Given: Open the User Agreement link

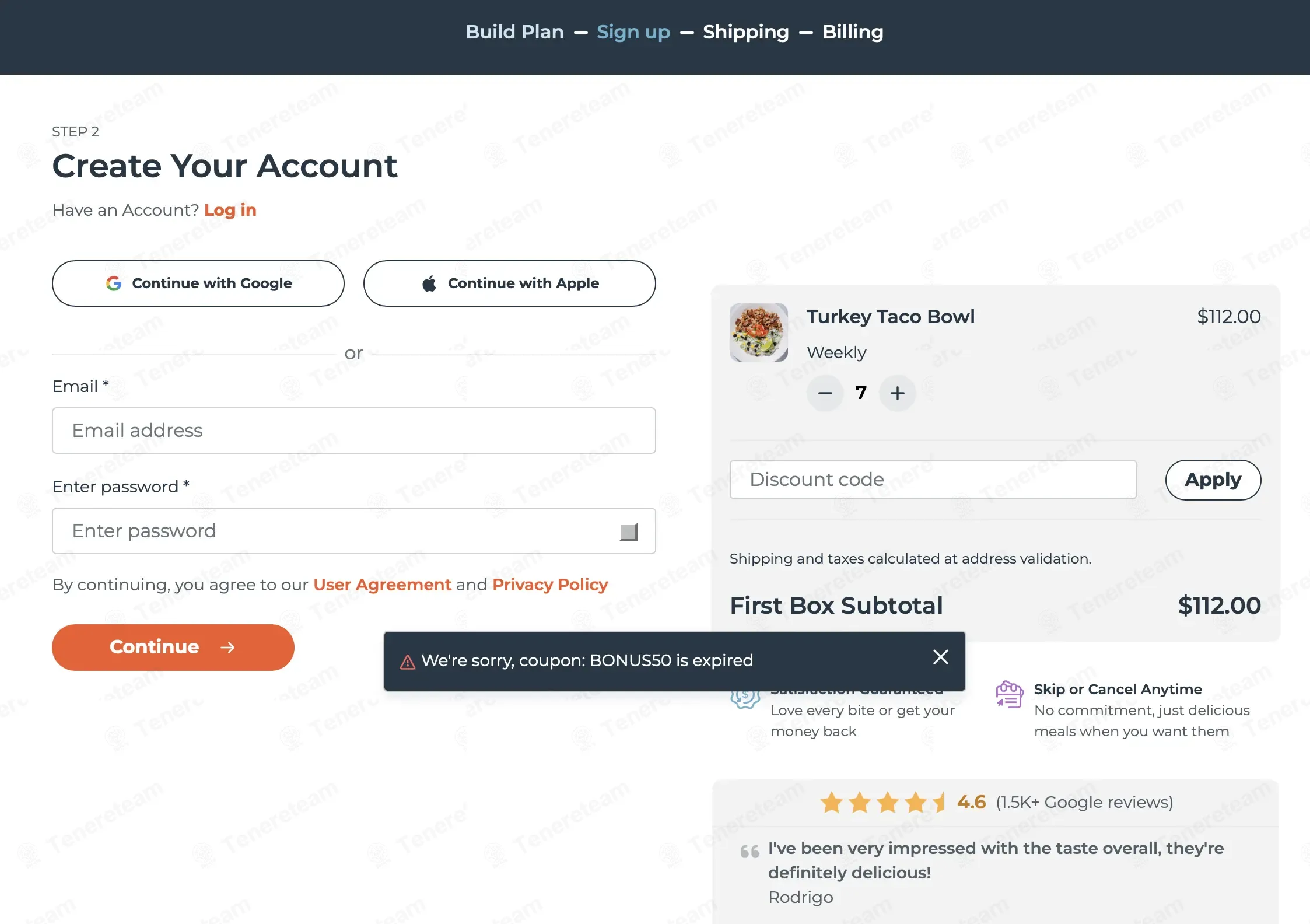Looking at the screenshot, I should pos(382,584).
